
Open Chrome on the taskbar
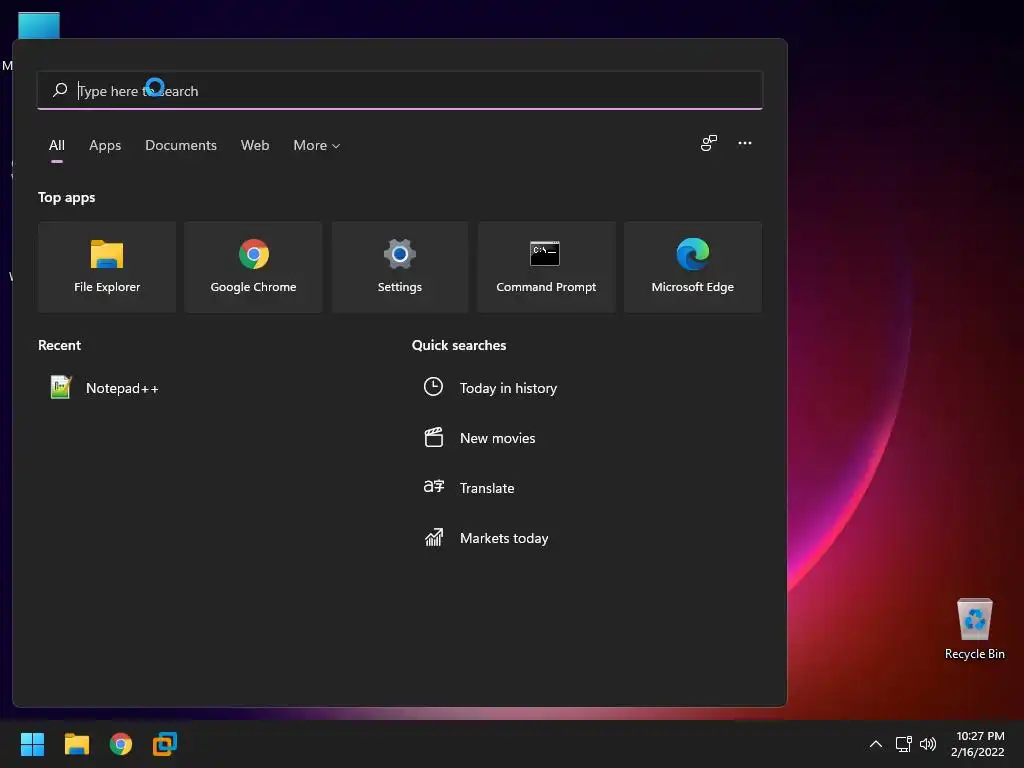click(x=121, y=744)
